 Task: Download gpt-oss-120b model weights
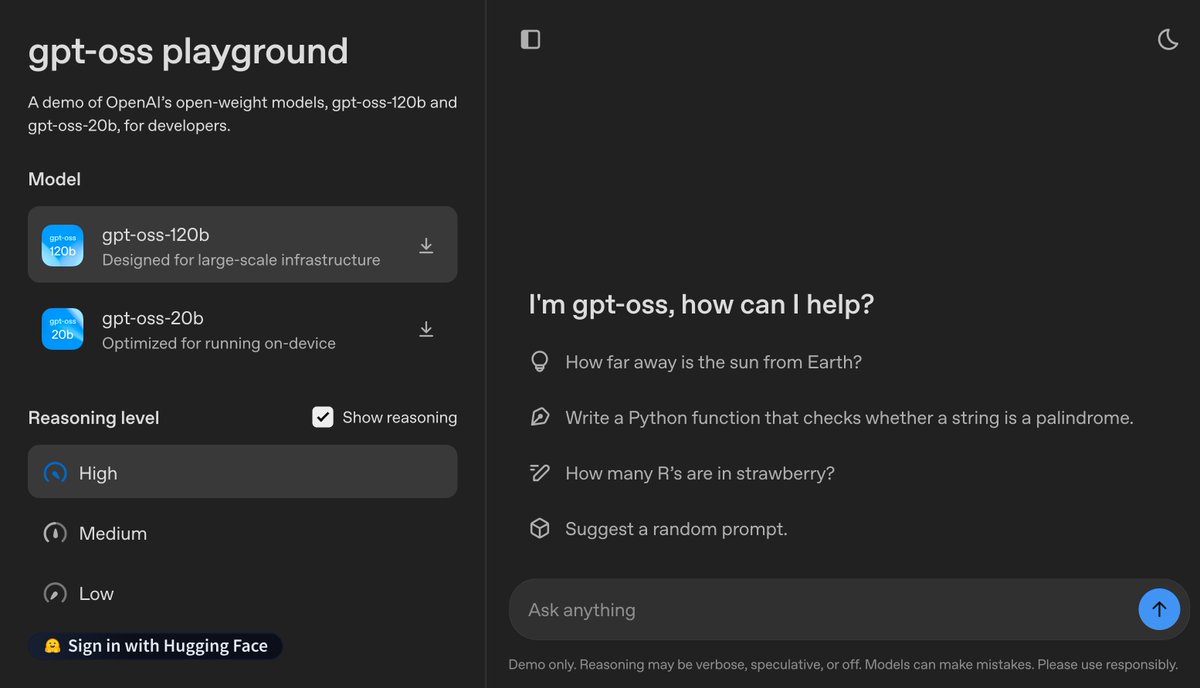click(x=426, y=246)
